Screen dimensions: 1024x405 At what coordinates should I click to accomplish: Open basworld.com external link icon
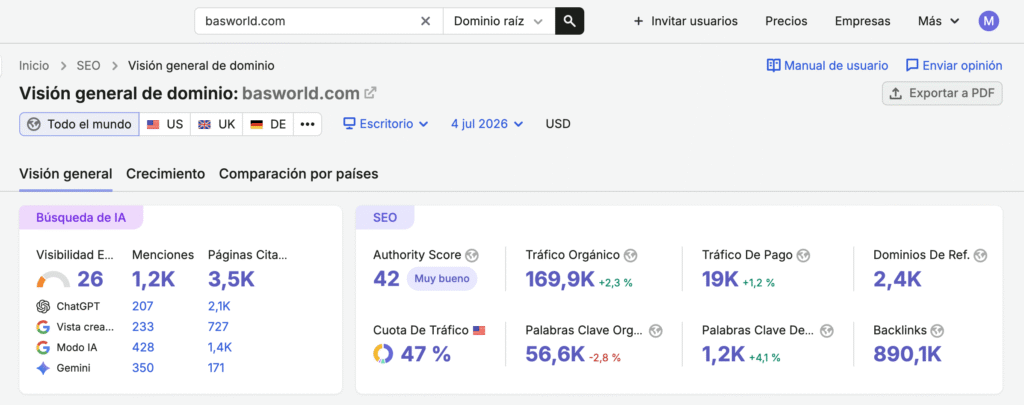pyautogui.click(x=370, y=93)
